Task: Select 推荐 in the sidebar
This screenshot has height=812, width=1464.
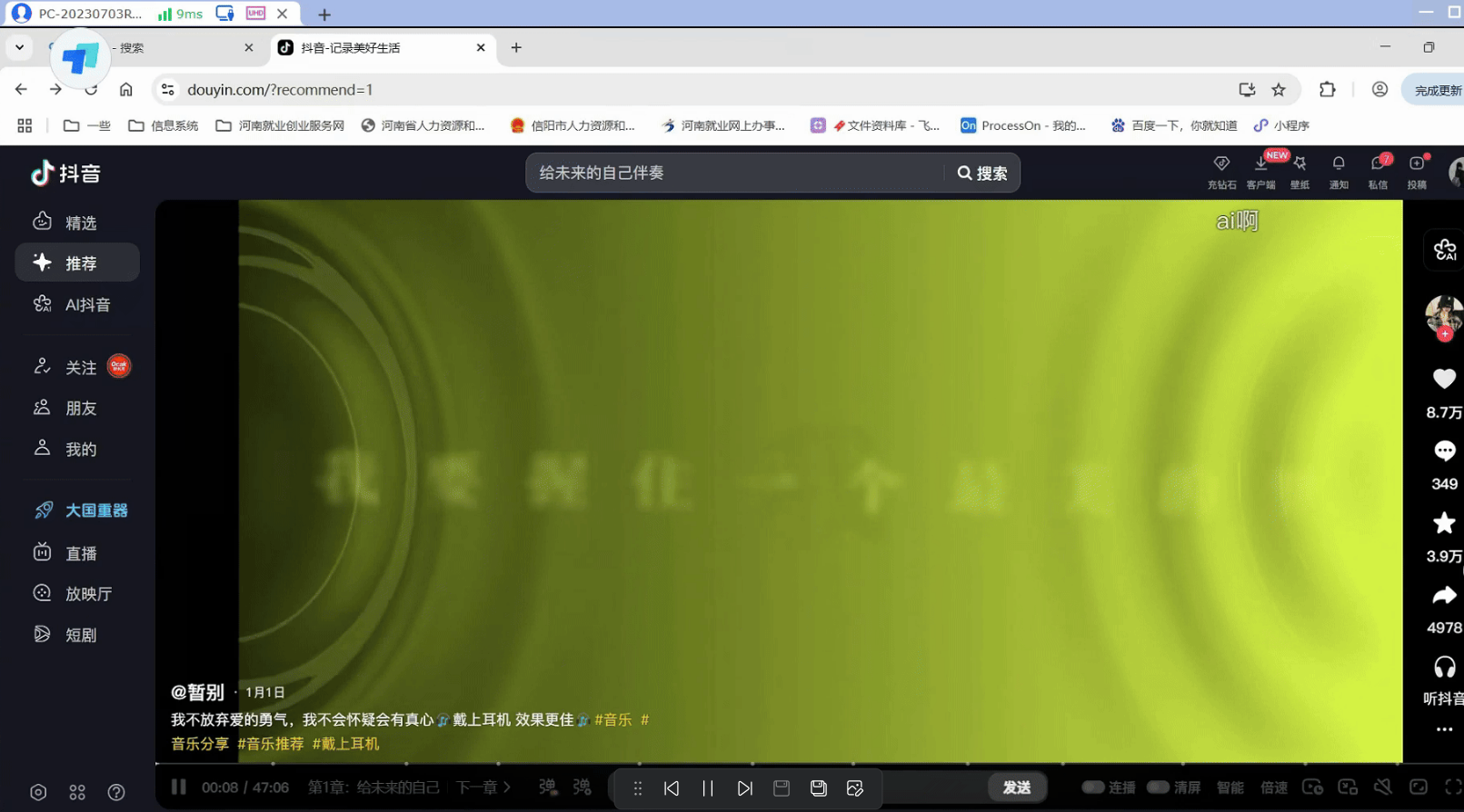Action: 77,262
